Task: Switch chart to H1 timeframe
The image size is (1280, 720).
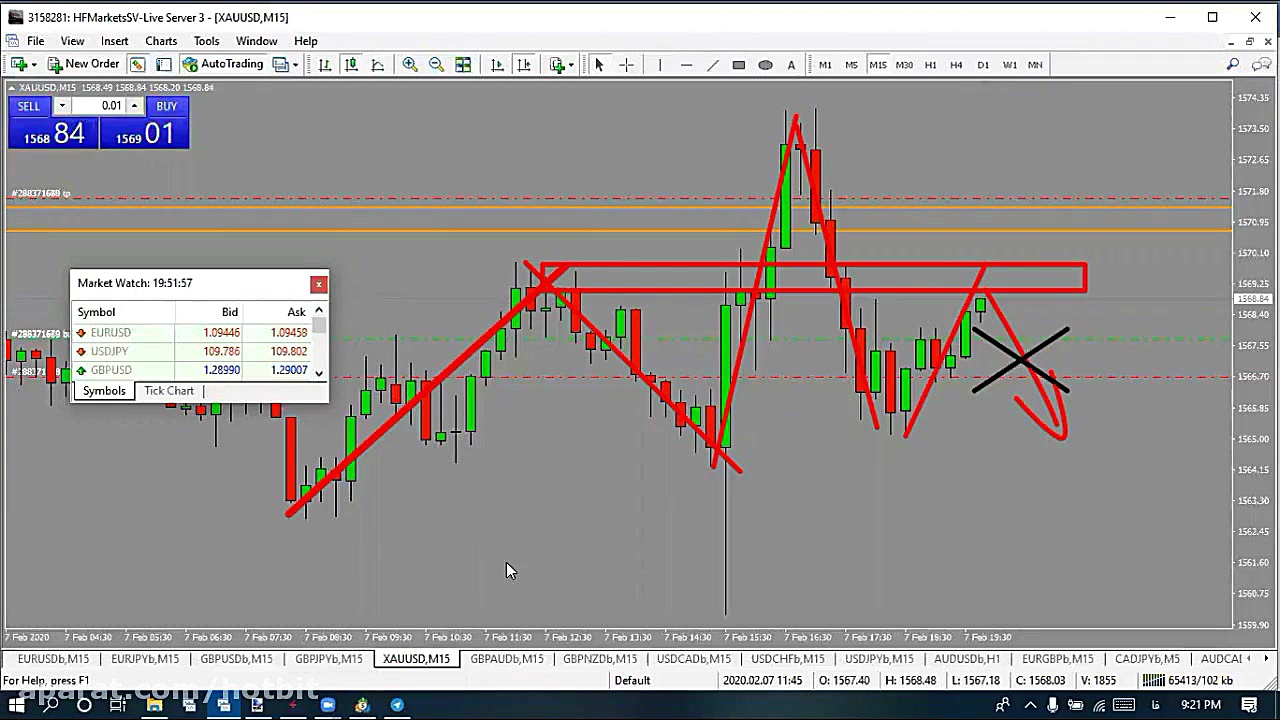Action: tap(930, 65)
